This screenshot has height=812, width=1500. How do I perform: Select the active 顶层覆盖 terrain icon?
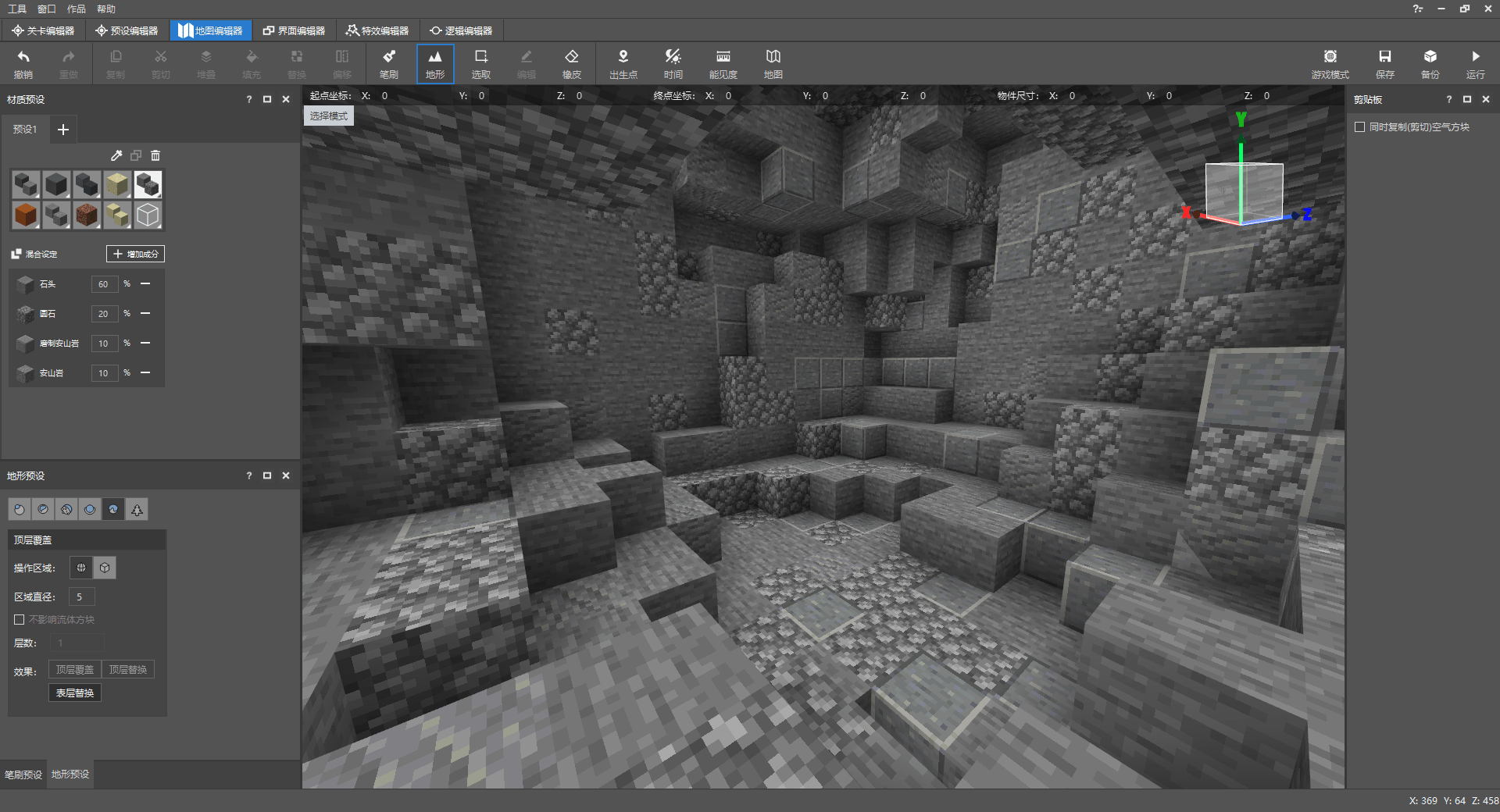[113, 510]
